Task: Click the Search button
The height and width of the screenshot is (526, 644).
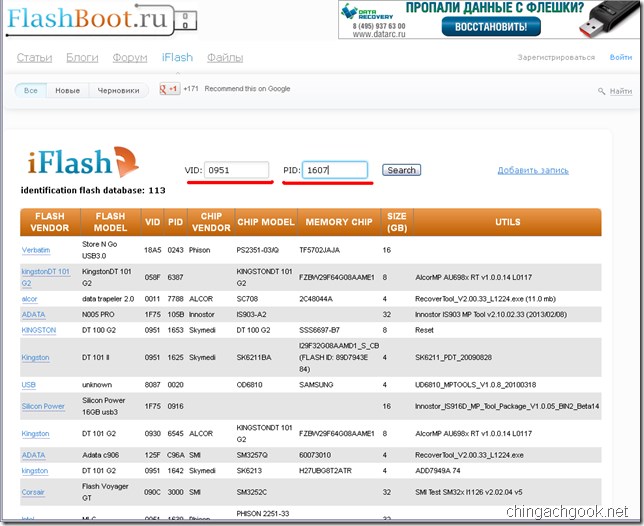Action: [401, 170]
